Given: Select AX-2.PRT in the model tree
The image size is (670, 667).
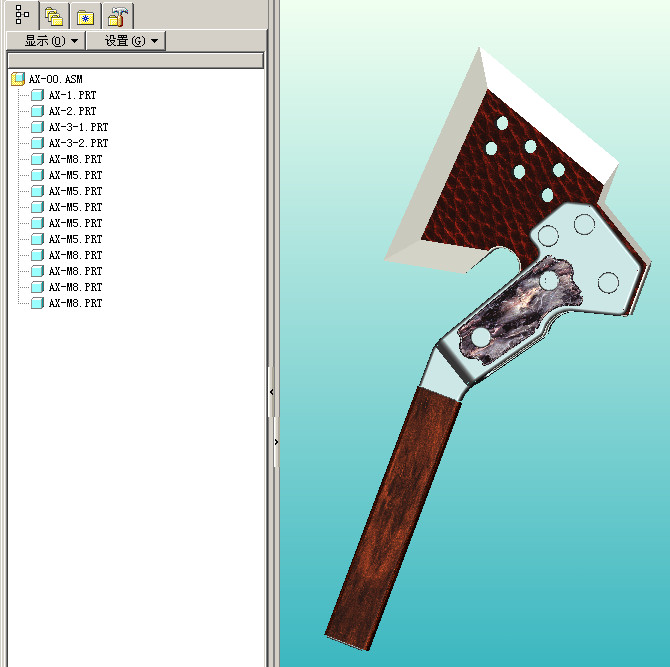Looking at the screenshot, I should 72,111.
